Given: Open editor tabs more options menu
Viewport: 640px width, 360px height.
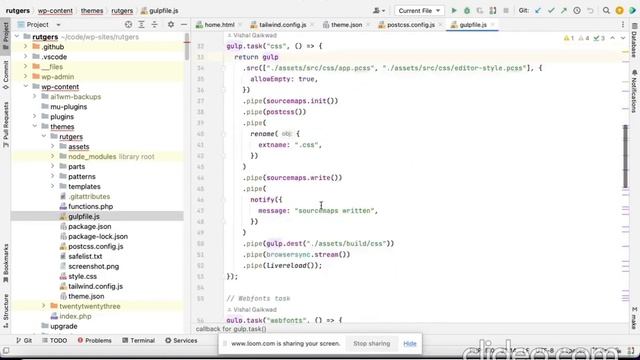Looking at the screenshot, I should (x=623, y=24).
